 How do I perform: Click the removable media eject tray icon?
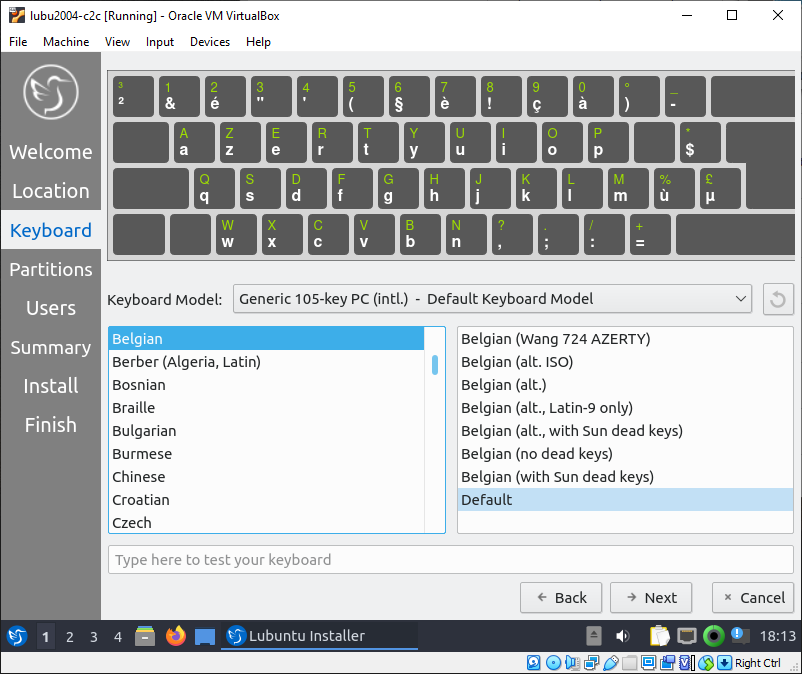593,635
